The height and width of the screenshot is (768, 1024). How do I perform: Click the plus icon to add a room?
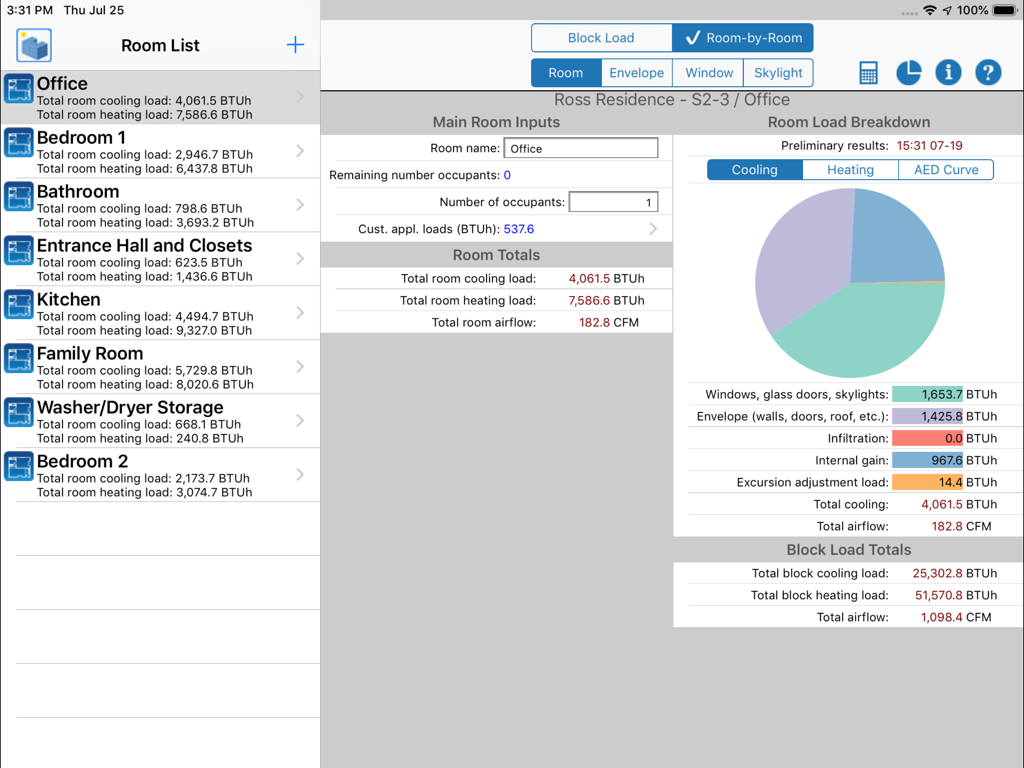295,45
